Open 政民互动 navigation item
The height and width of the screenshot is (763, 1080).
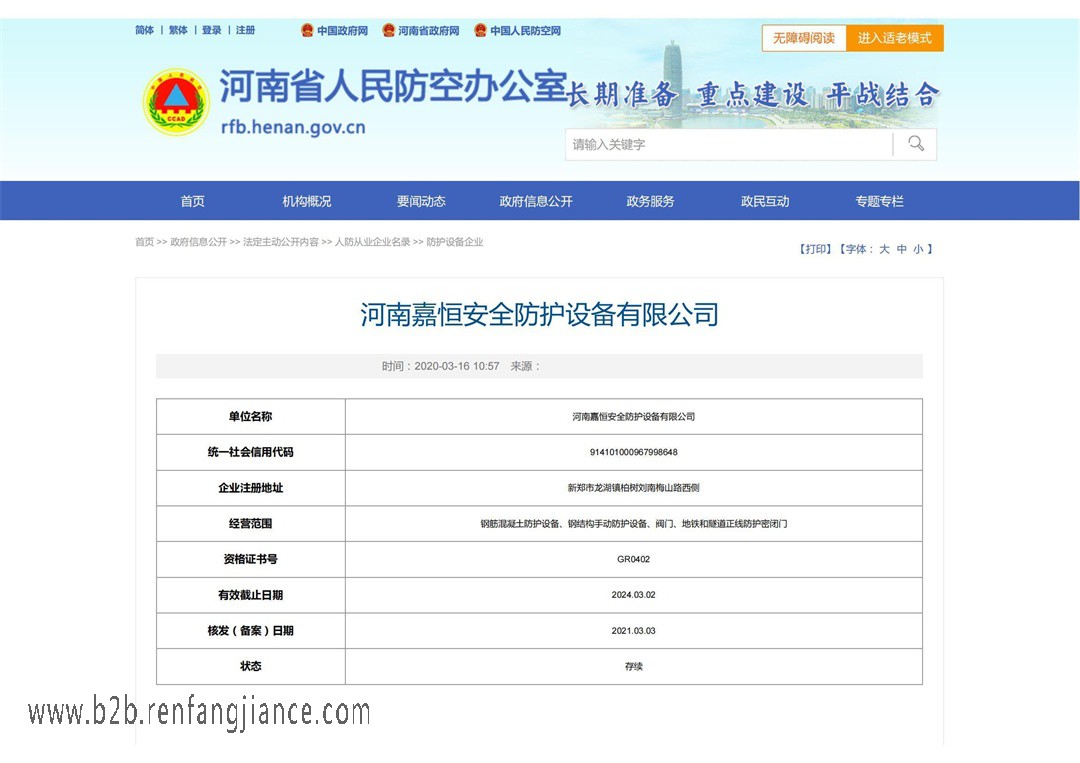click(x=765, y=201)
